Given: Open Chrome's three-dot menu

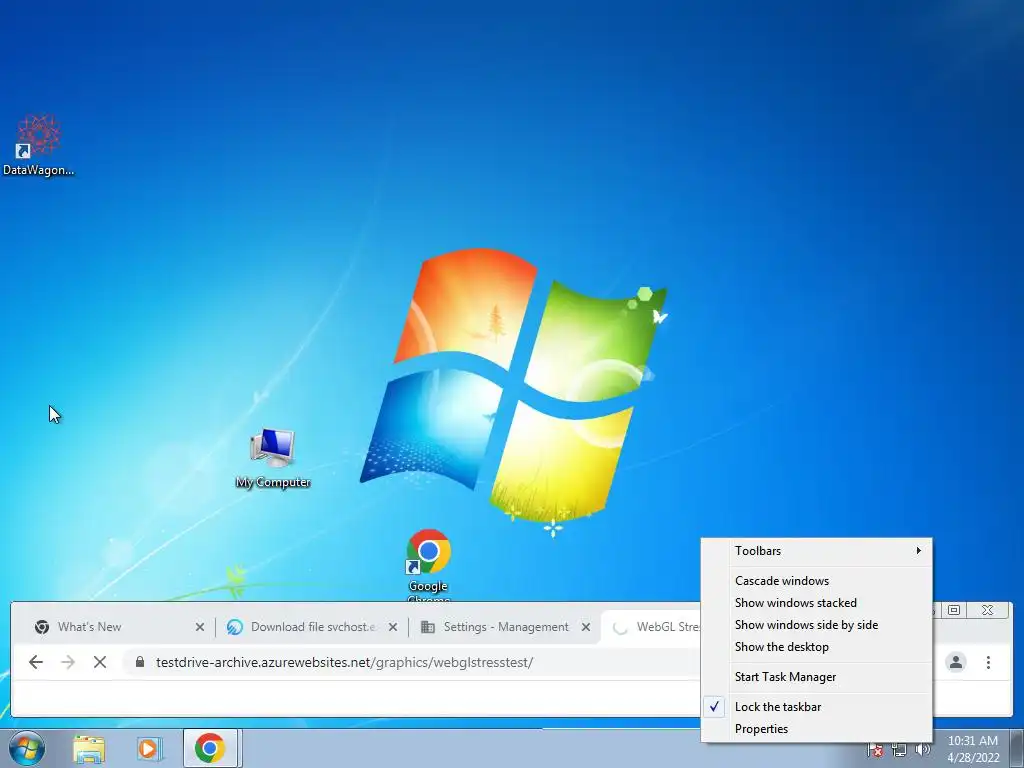Looking at the screenshot, I should pos(988,662).
